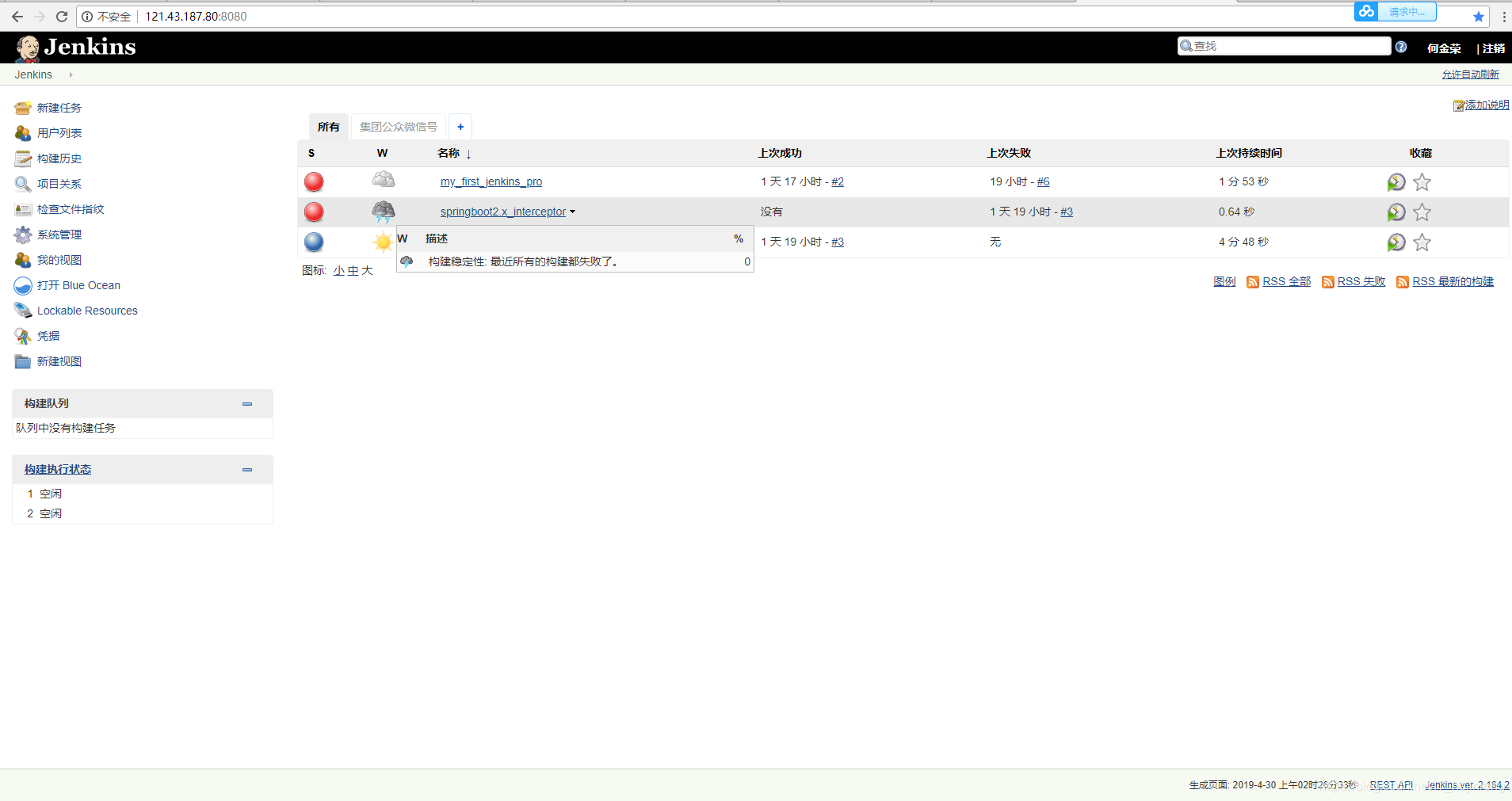Schedule a build for my_first_jenkins_pro

[1396, 182]
